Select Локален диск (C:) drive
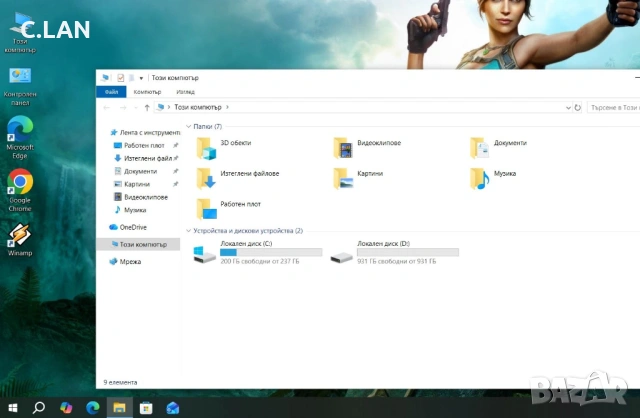The width and height of the screenshot is (640, 418). pos(257,253)
